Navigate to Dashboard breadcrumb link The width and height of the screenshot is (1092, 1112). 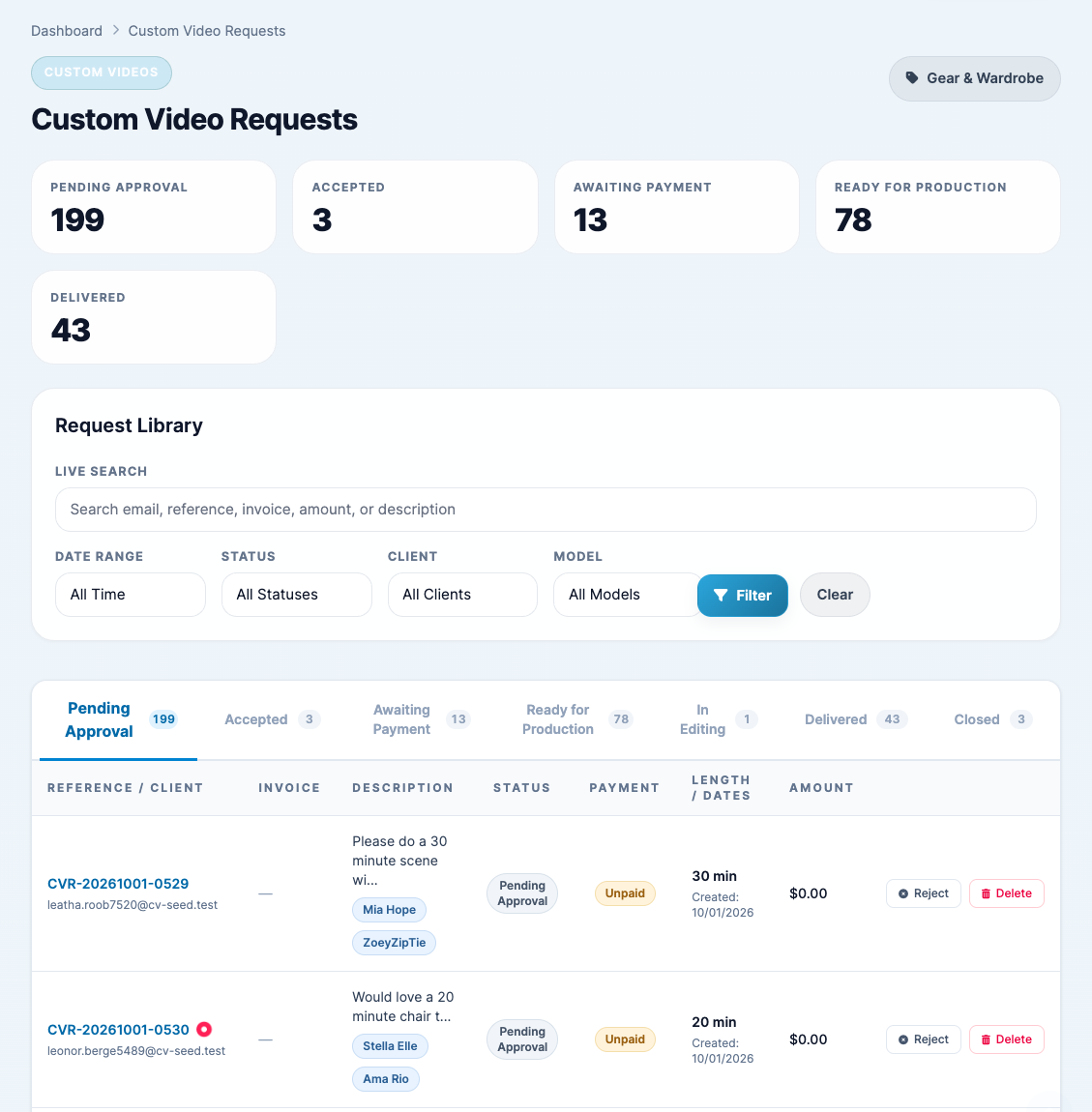pos(67,31)
